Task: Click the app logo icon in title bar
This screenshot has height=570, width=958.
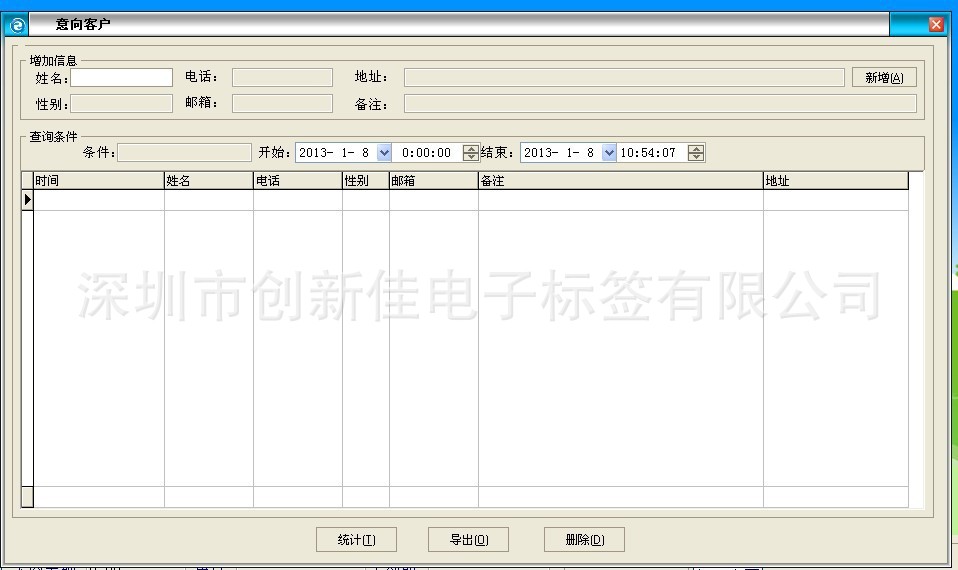Action: coord(17,25)
